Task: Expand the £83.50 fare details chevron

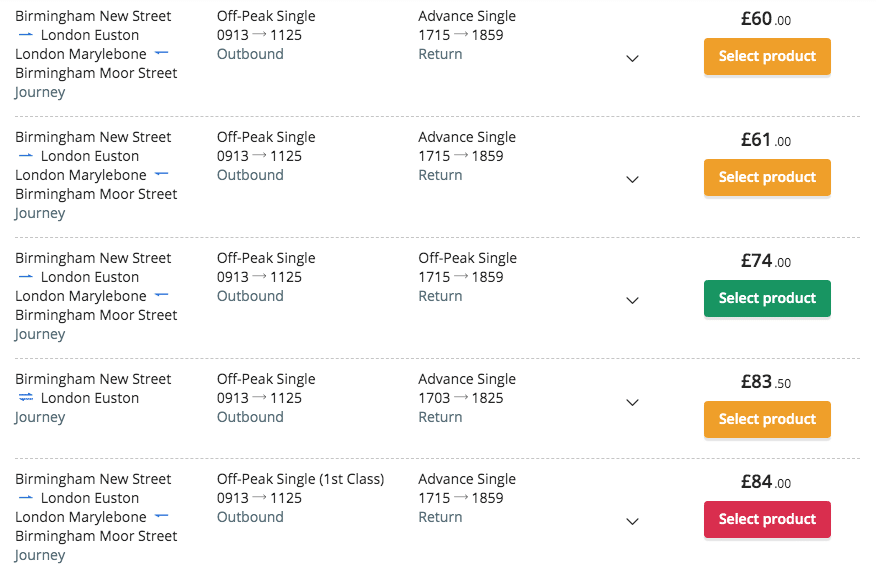Action: tap(632, 402)
